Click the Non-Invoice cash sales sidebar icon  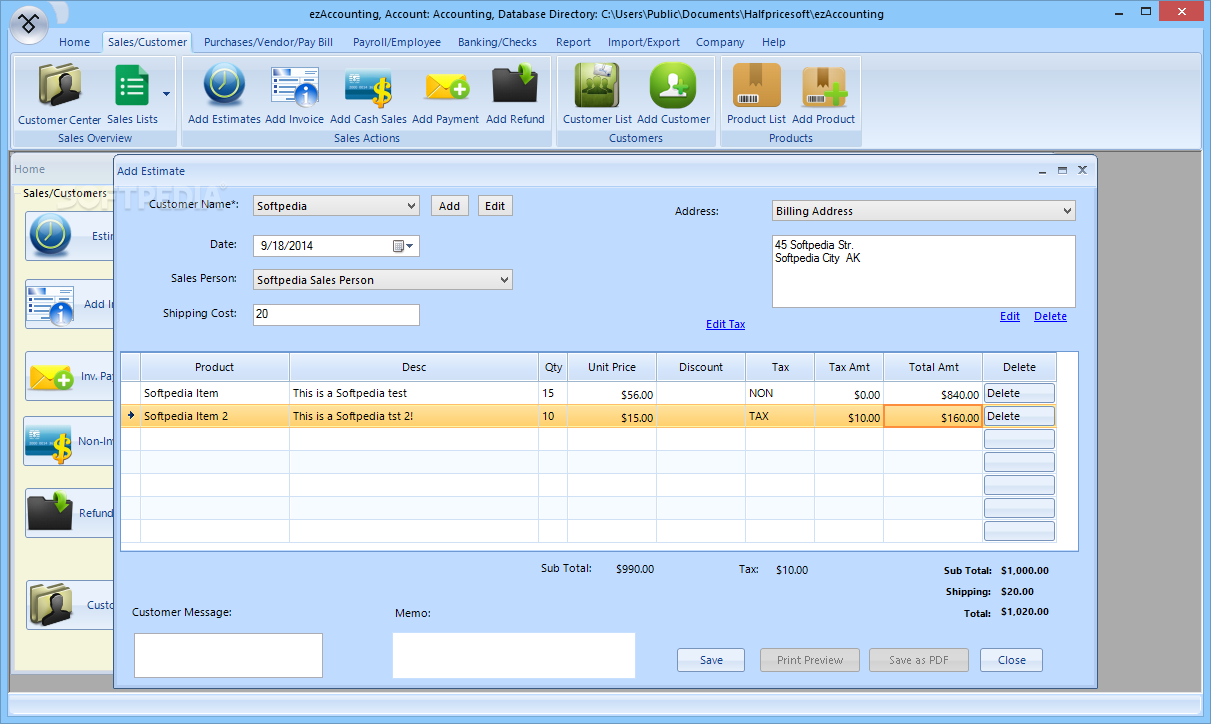48,441
